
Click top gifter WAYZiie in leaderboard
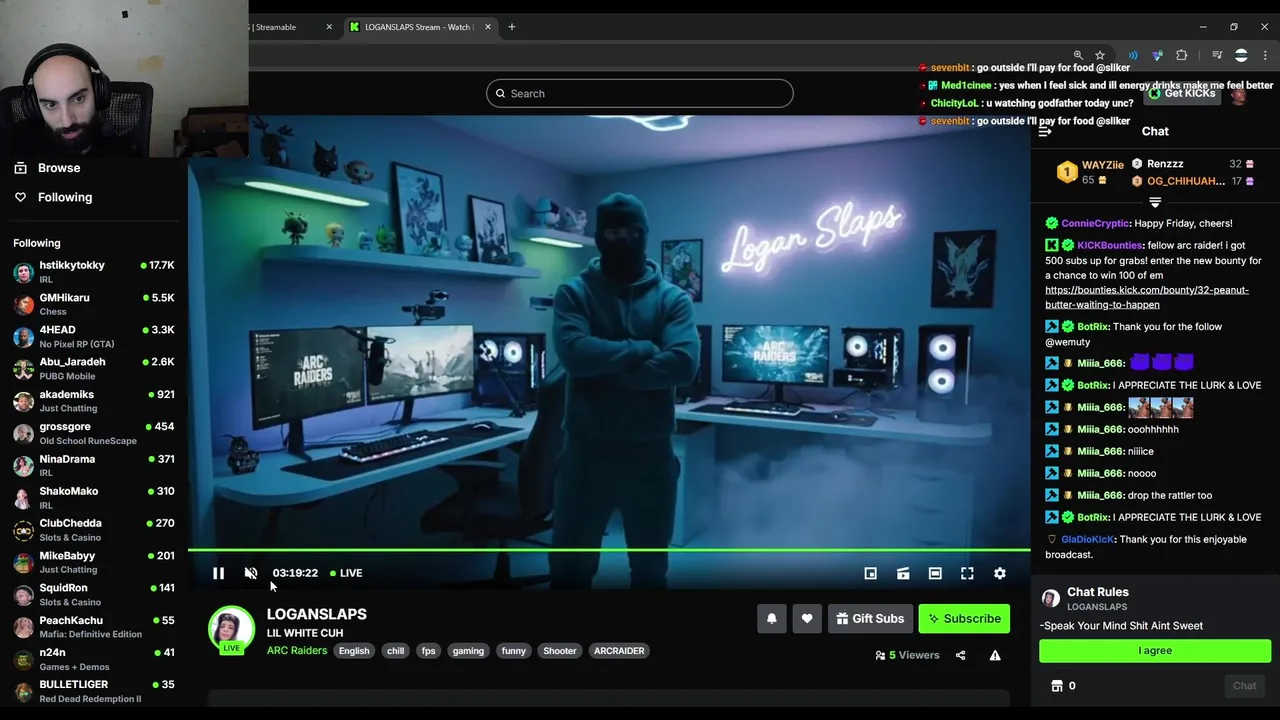pyautogui.click(x=1102, y=165)
